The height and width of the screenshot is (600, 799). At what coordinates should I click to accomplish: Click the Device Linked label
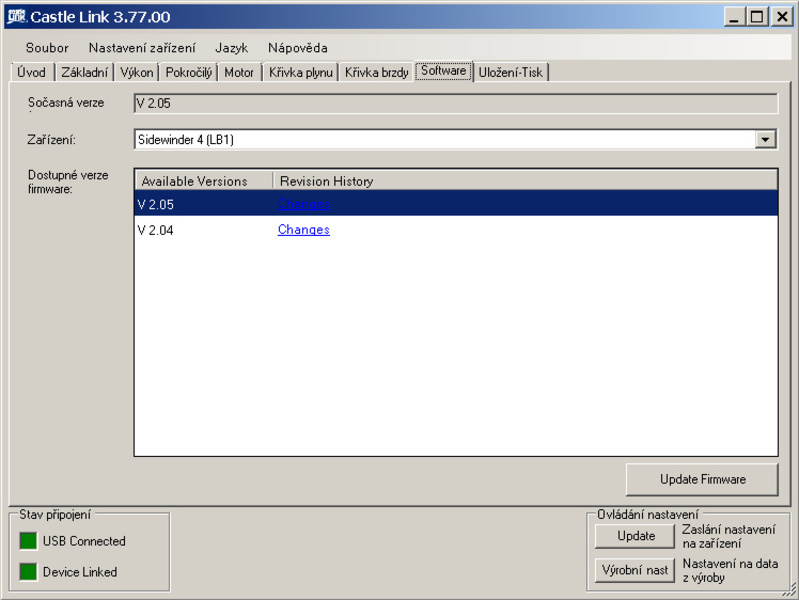[x=80, y=572]
